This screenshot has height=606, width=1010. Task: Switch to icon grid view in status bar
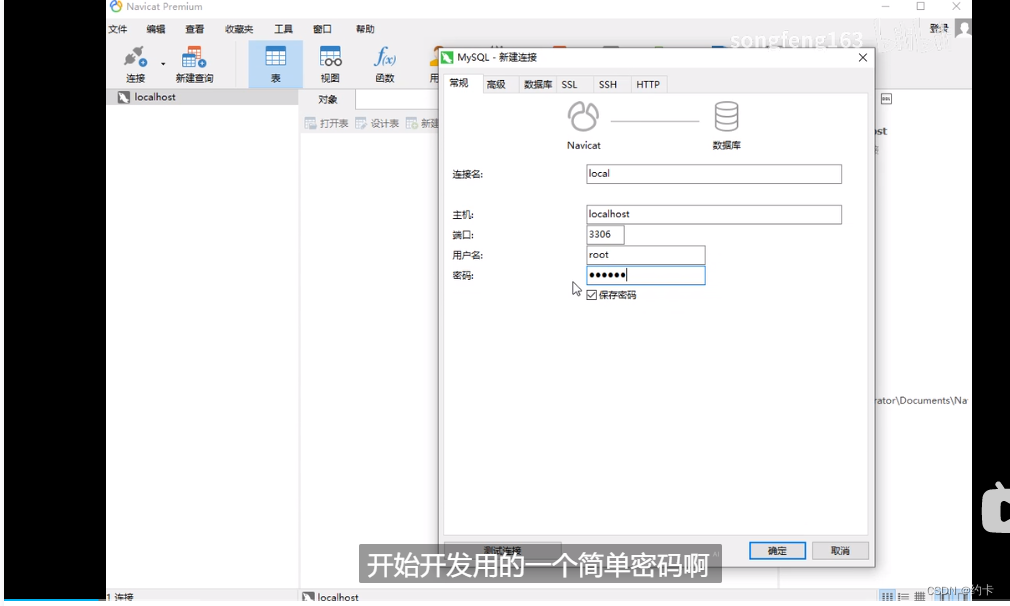coord(887,596)
